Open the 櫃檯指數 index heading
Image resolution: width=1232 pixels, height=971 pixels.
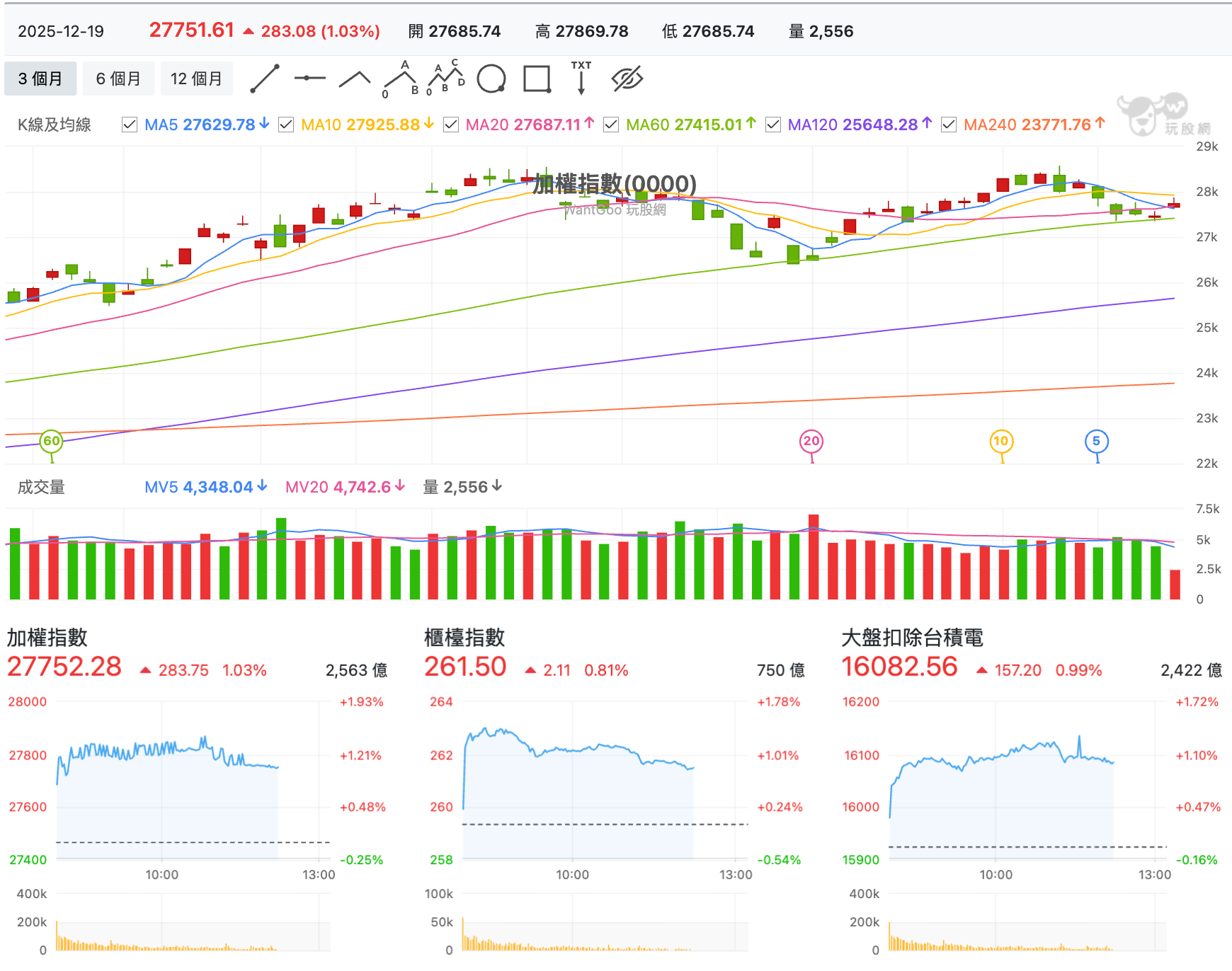pos(464,638)
